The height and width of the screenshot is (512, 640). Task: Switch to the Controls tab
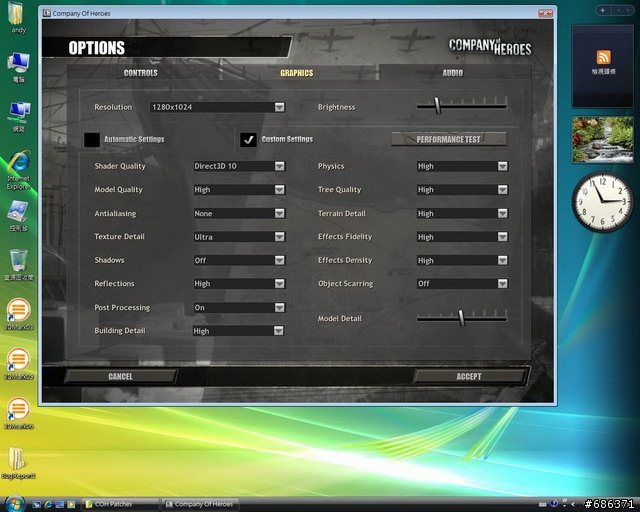coord(141,73)
